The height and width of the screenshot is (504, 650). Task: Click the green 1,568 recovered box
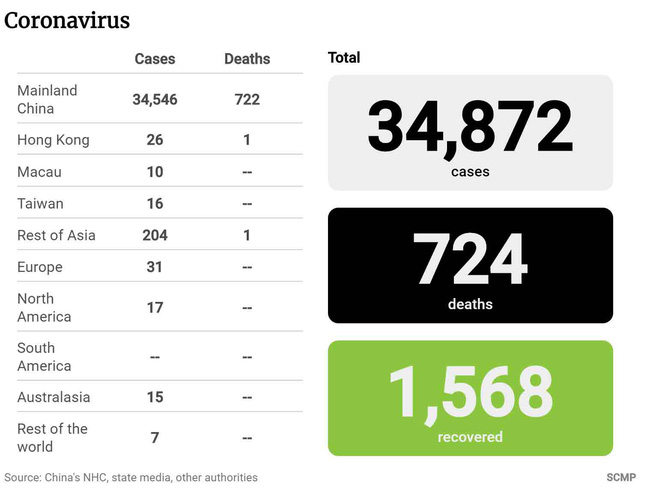pyautogui.click(x=470, y=398)
